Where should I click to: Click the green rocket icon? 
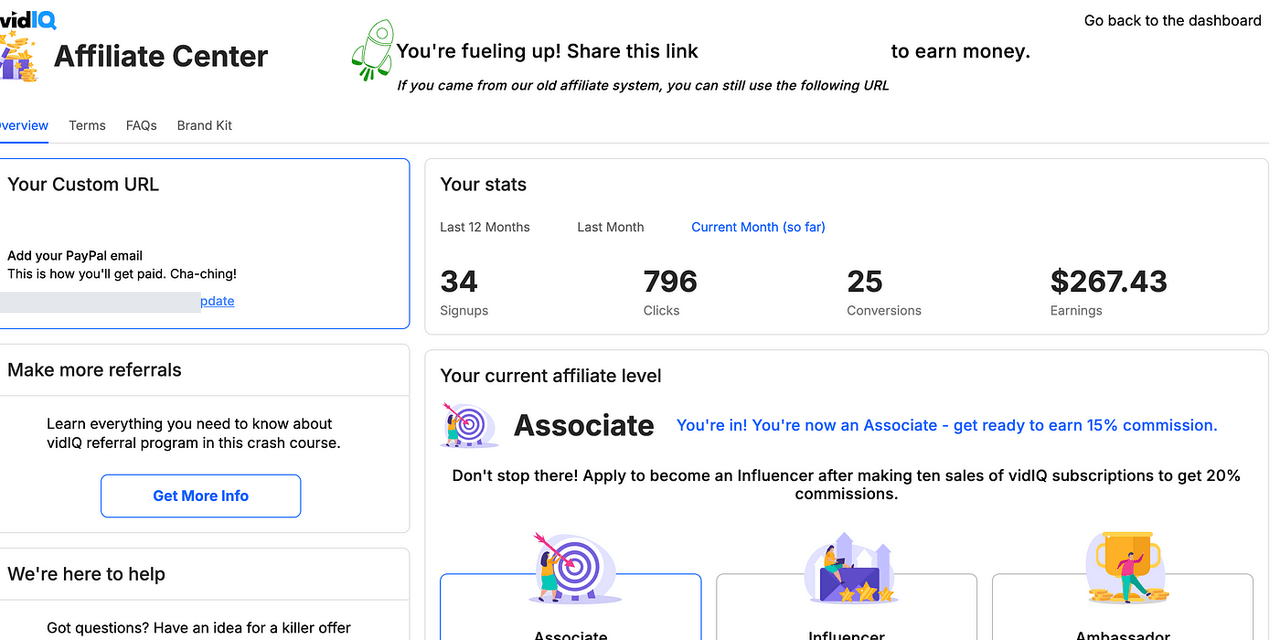[372, 51]
